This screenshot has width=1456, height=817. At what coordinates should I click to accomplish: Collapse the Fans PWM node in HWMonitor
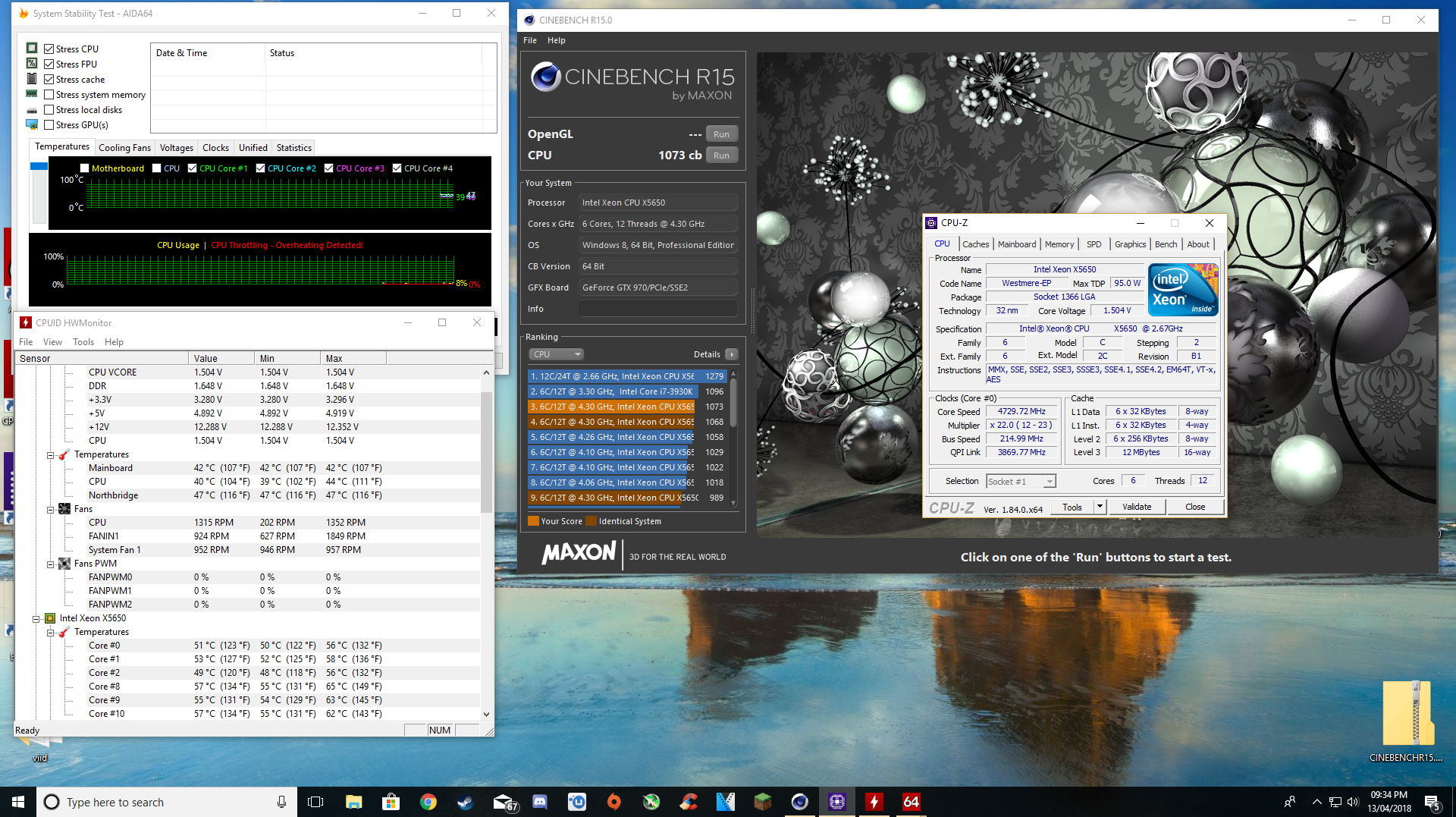[51, 564]
